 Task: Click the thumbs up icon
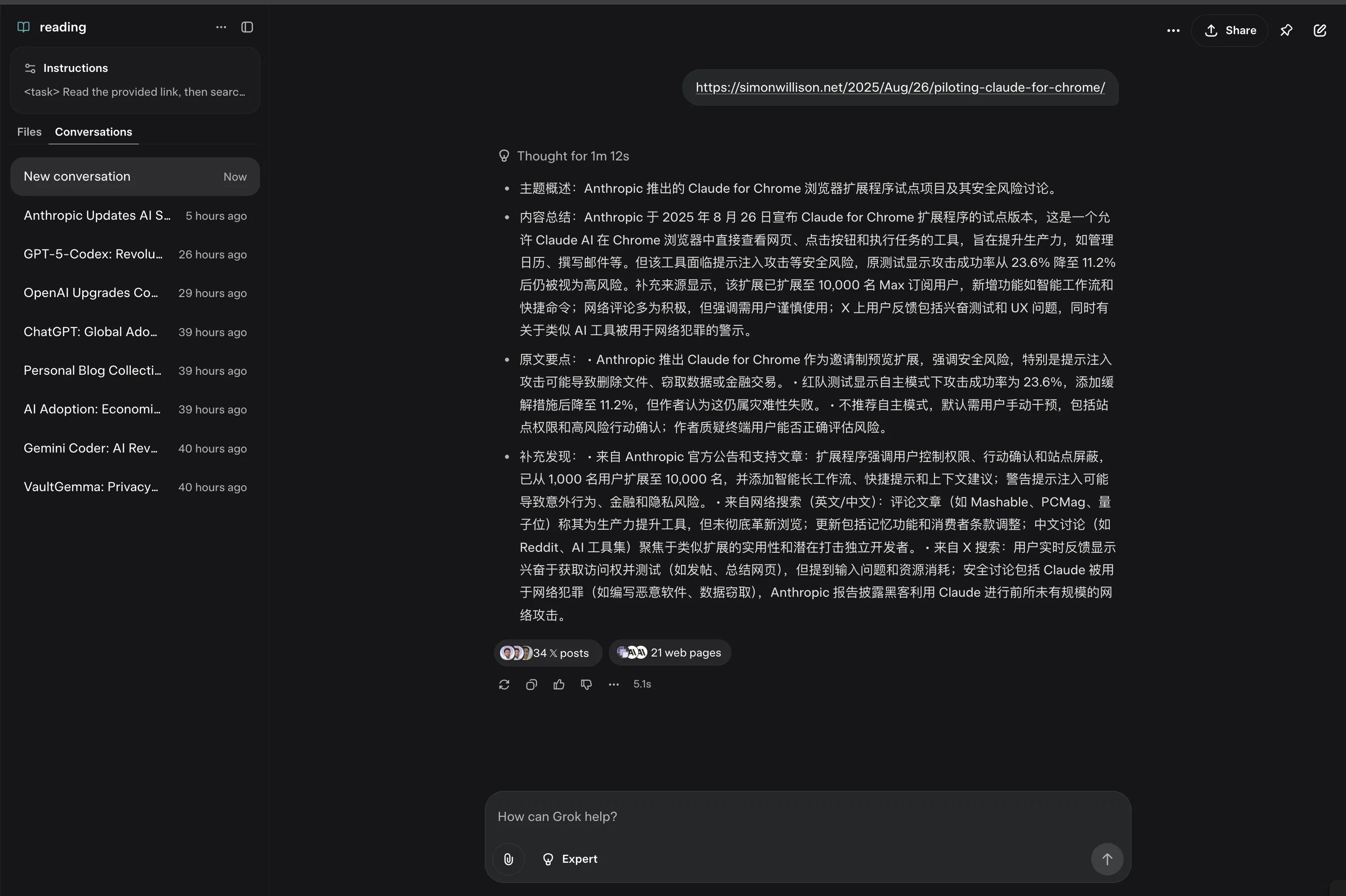click(x=558, y=684)
